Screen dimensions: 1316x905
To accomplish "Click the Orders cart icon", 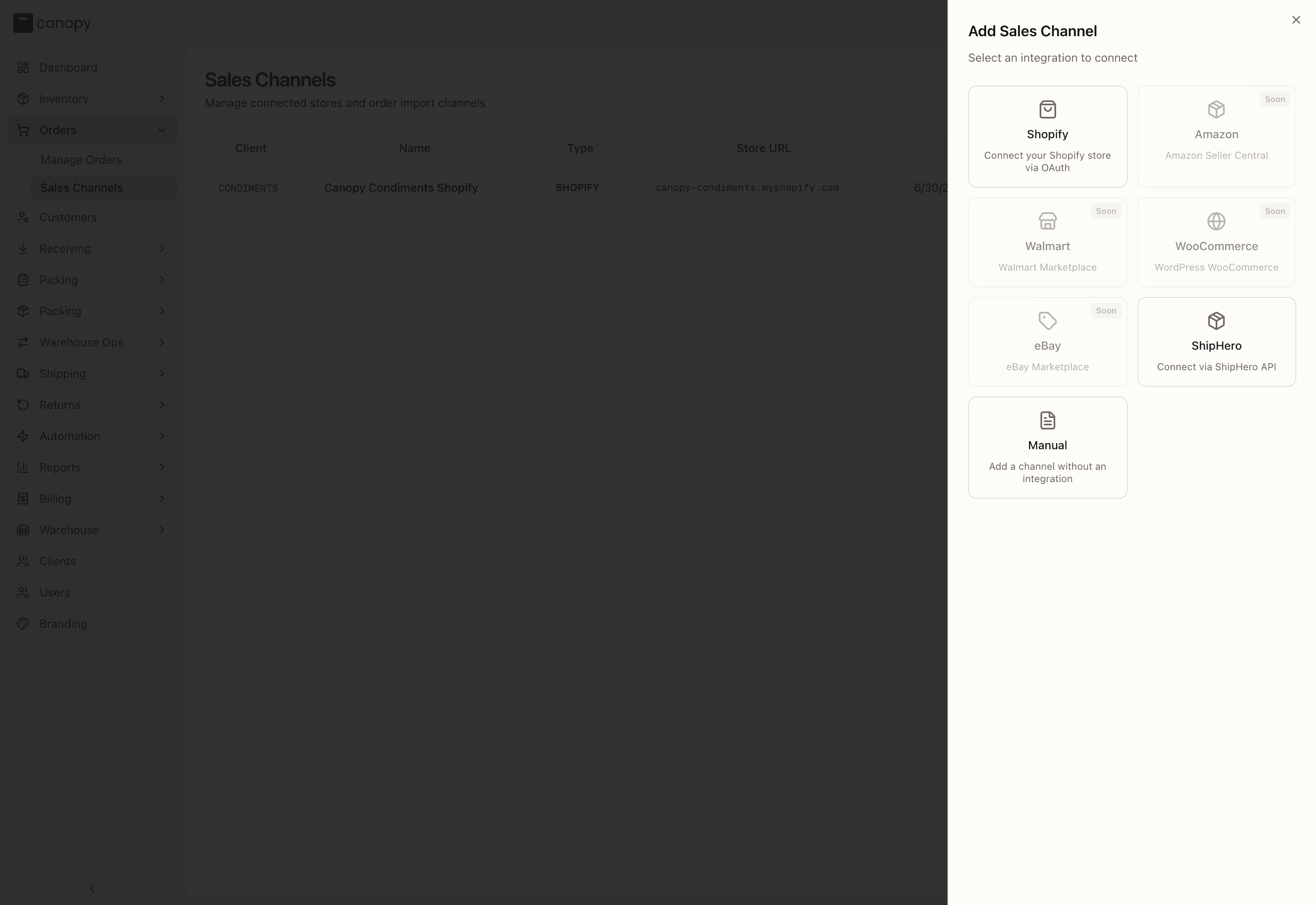I will [x=23, y=130].
